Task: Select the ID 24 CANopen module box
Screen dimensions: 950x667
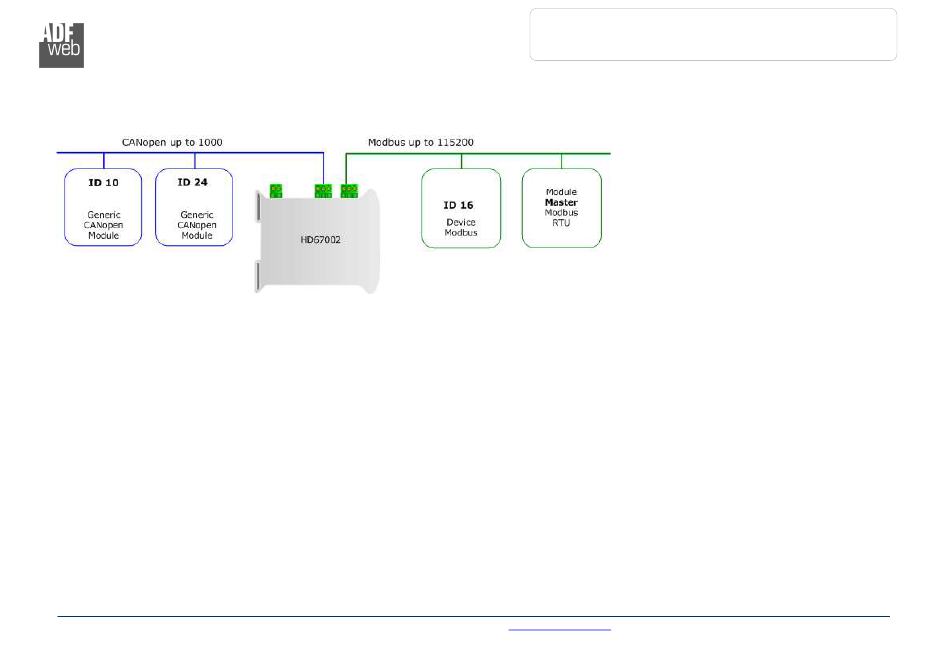Action: pyautogui.click(x=194, y=207)
